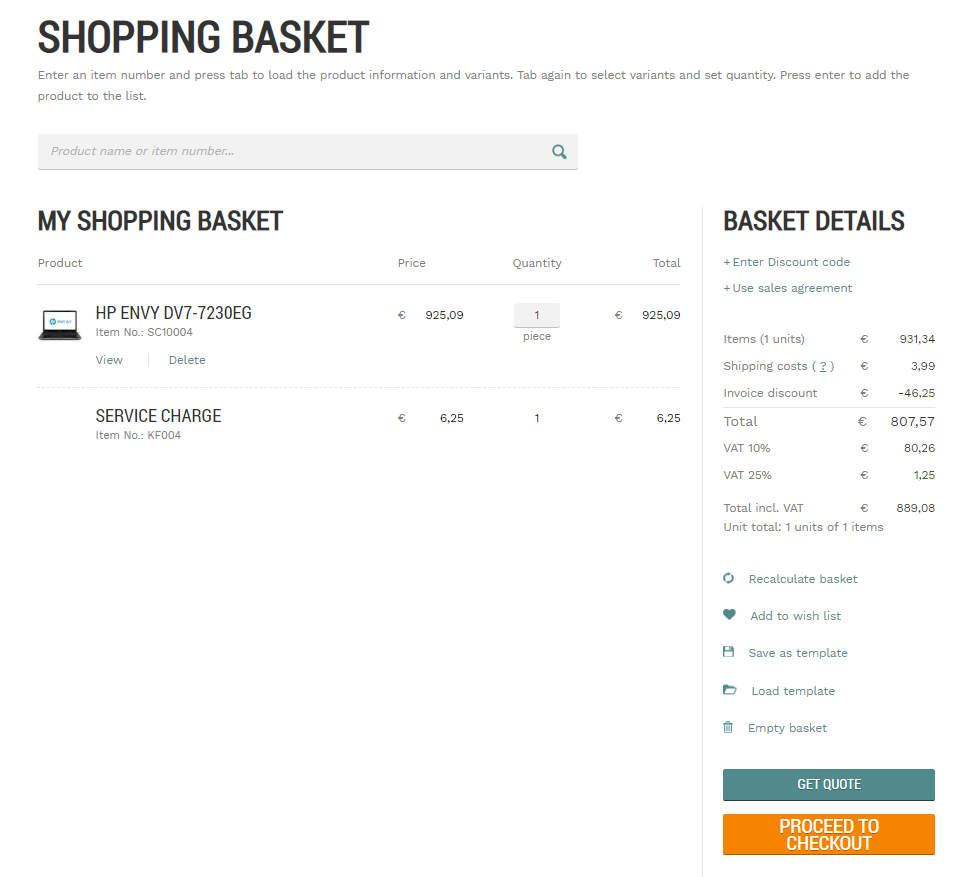Image resolution: width=975 pixels, height=877 pixels.
Task: Click the Load template folder icon
Action: [x=730, y=690]
